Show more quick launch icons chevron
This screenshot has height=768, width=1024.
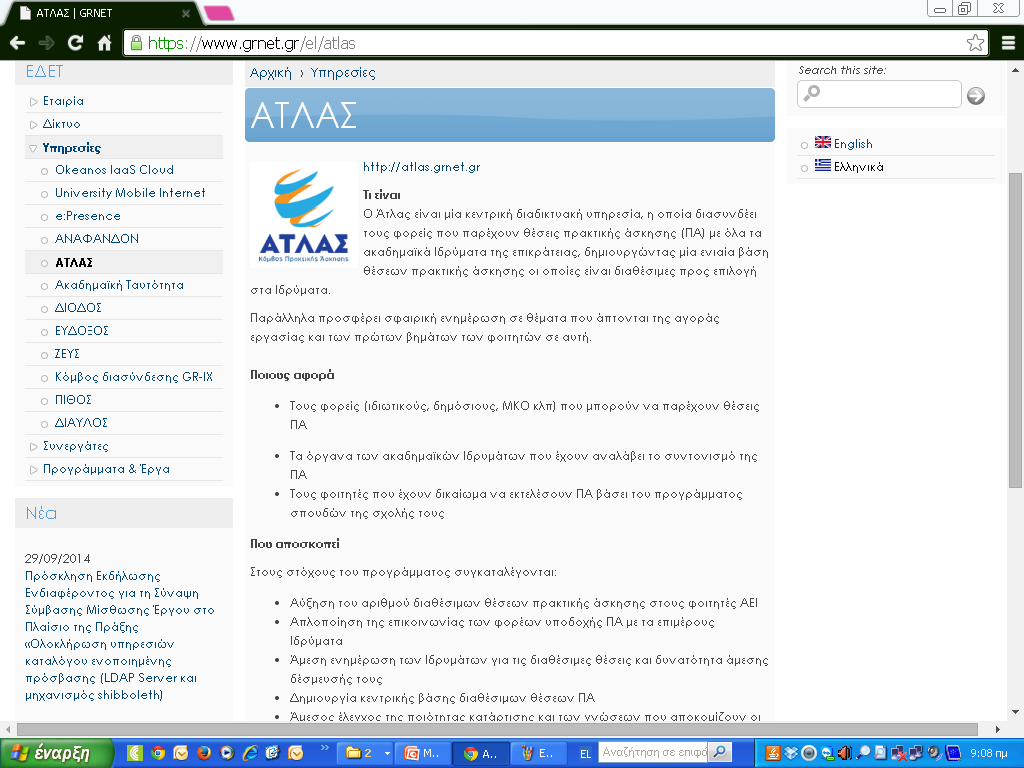click(325, 748)
